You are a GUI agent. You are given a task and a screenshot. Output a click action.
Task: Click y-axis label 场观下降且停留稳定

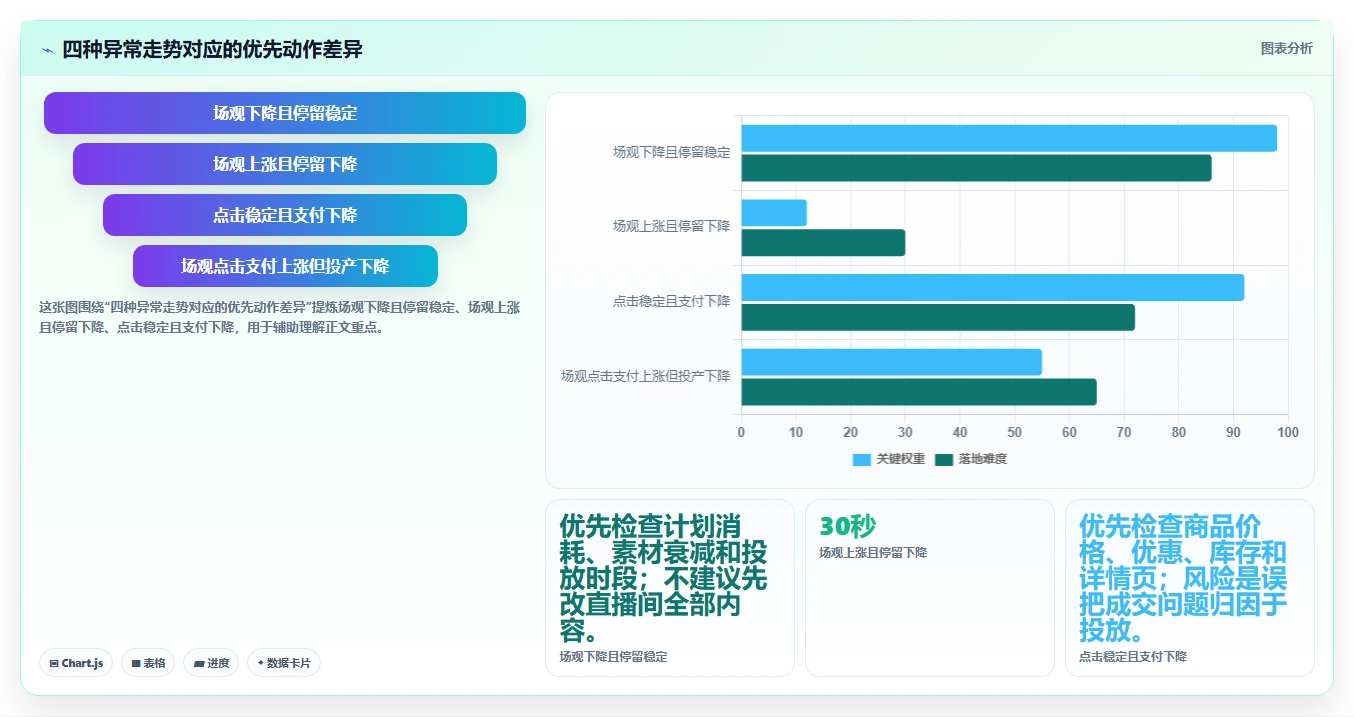point(671,152)
